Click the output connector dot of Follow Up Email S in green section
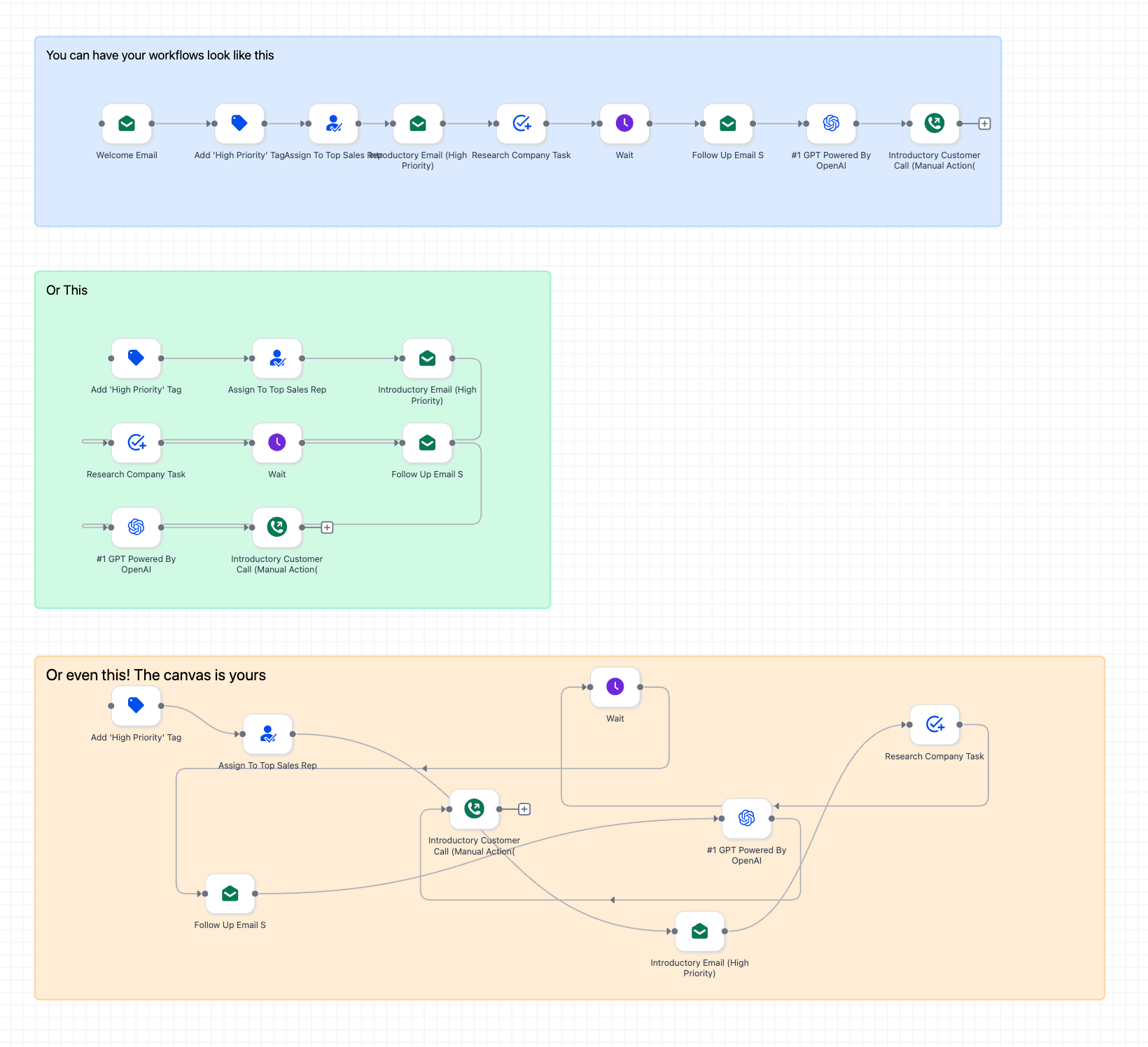Viewport: 1148px width, 1047px height. pyautogui.click(x=452, y=443)
